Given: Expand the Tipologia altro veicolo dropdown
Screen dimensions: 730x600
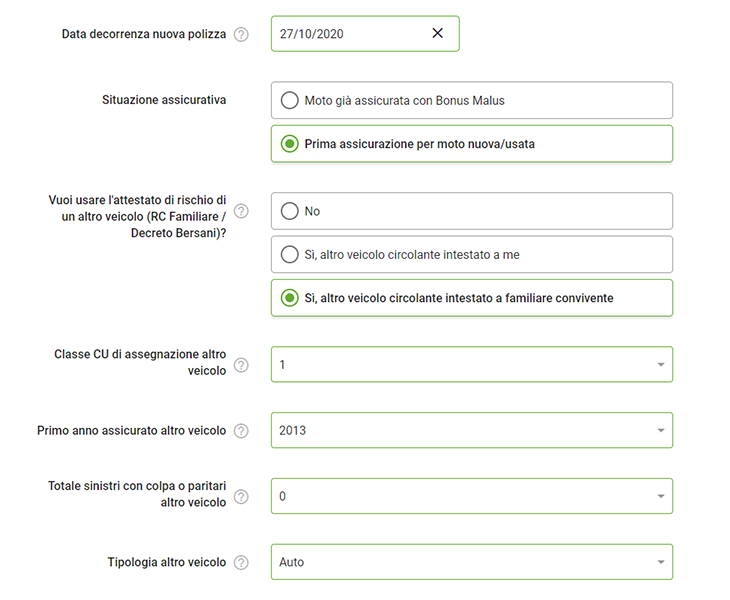Looking at the screenshot, I should 471,562.
